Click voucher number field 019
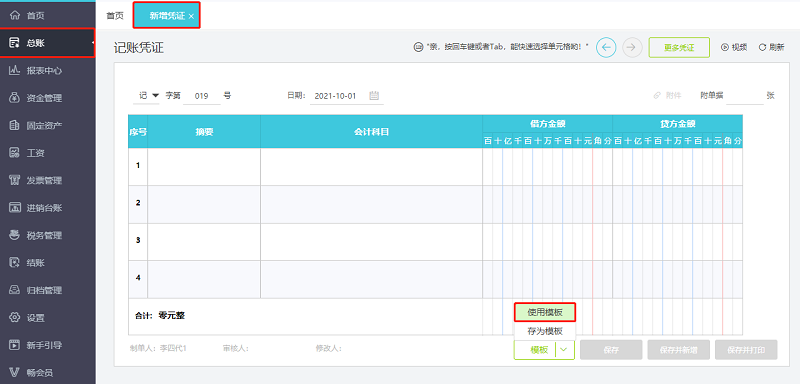Image resolution: width=800 pixels, height=384 pixels. pyautogui.click(x=202, y=96)
